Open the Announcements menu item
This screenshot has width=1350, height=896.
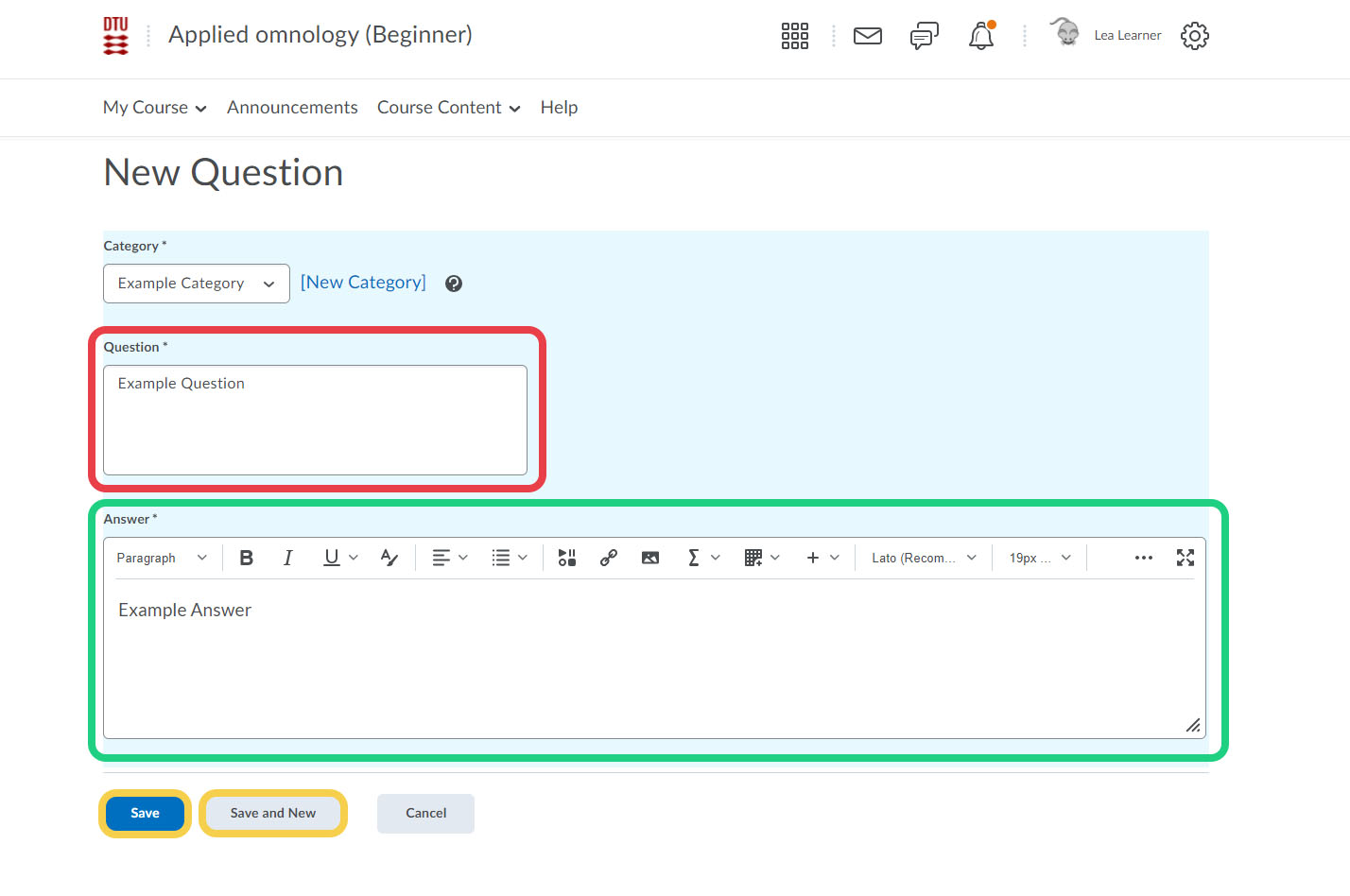click(x=292, y=108)
